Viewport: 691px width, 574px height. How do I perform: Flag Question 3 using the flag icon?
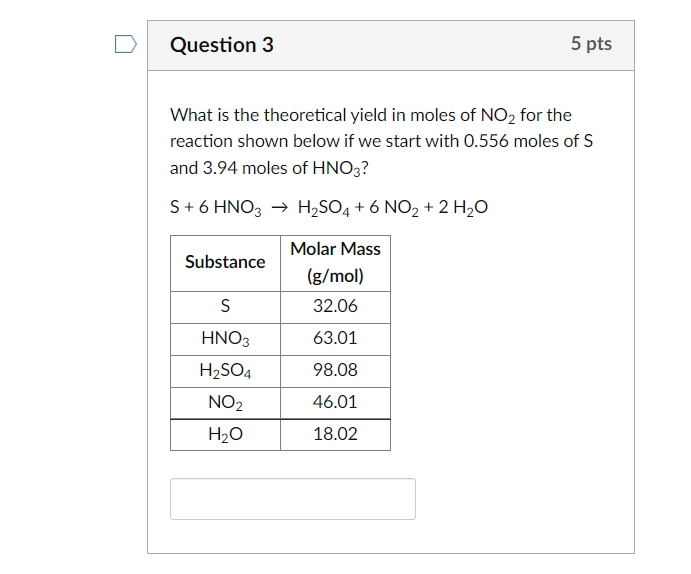[124, 44]
